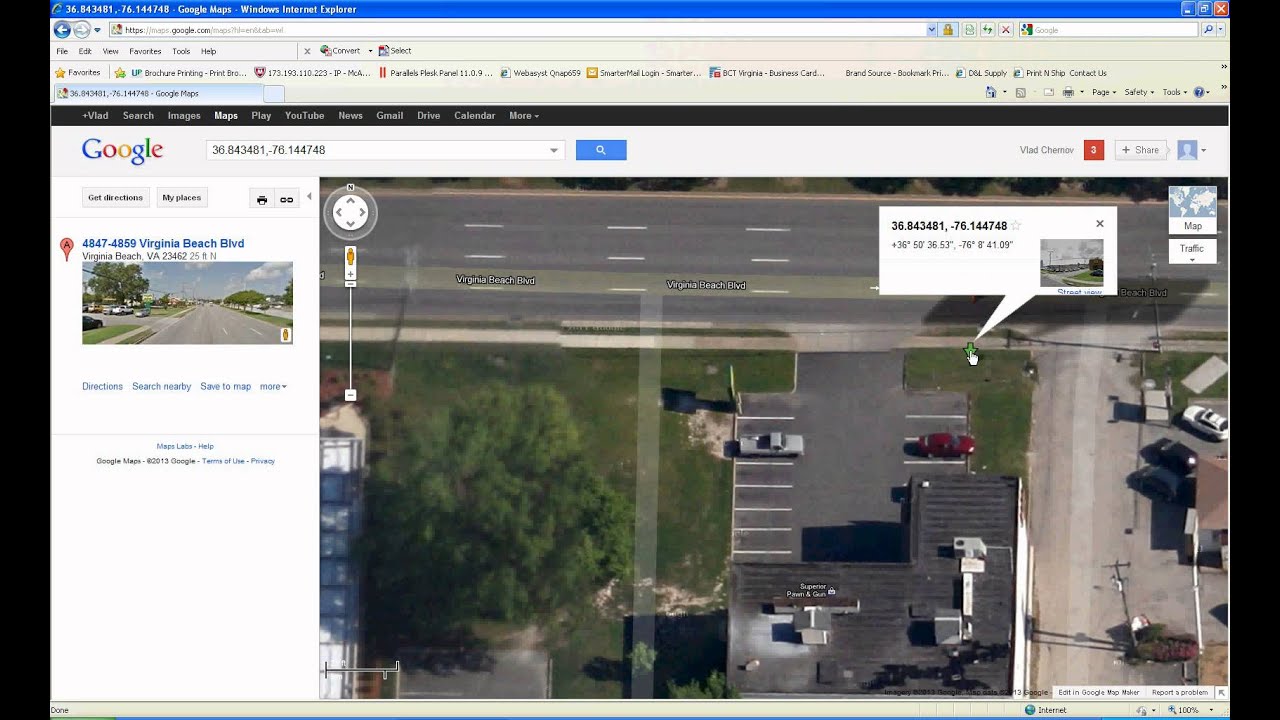This screenshot has height=720, width=1280.
Task: Click the zoom out minus button
Action: [350, 395]
